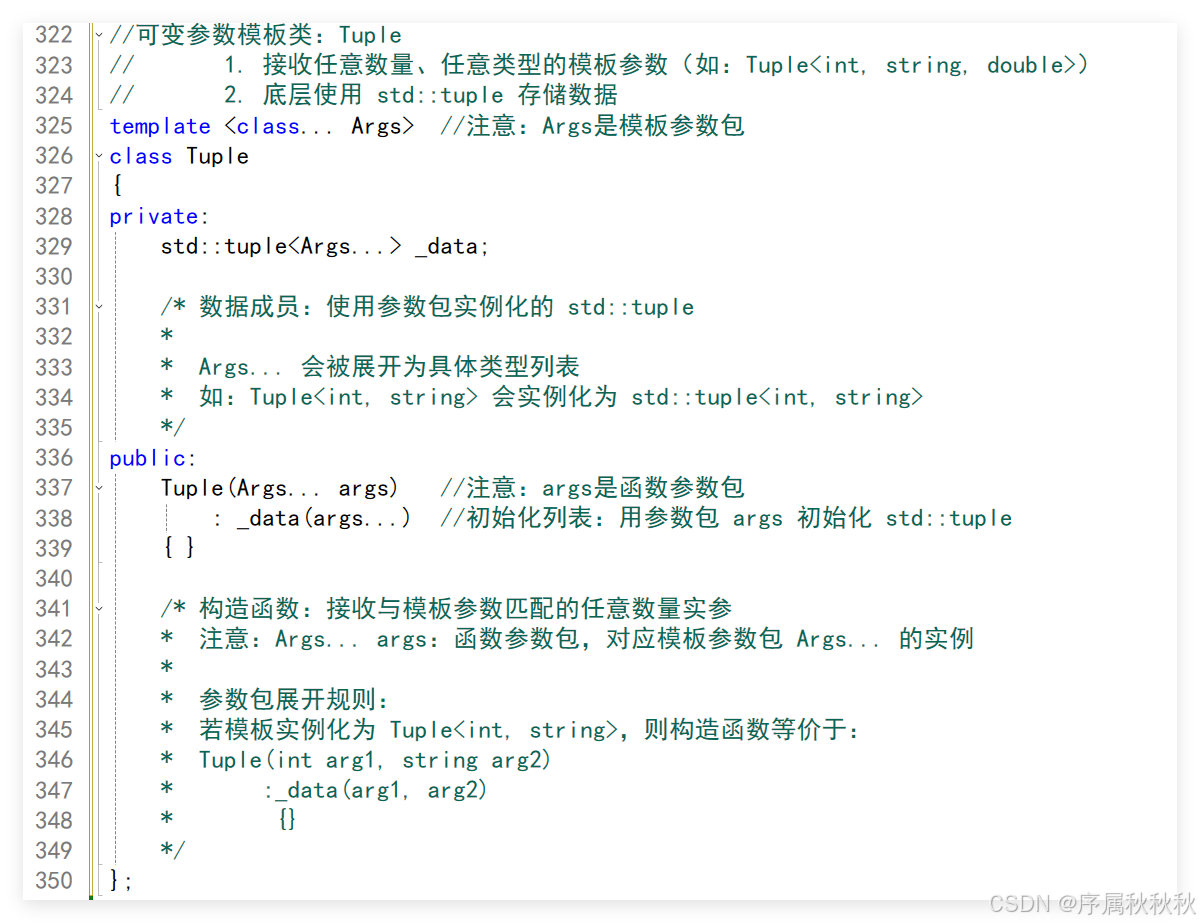Collapse the class Tuple fold at line 326
This screenshot has width=1200, height=923.
pos(98,156)
